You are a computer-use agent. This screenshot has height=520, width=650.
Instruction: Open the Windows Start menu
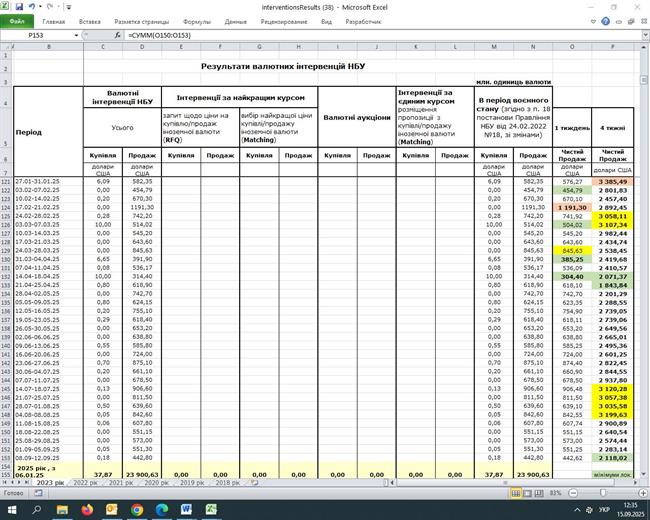click(12, 510)
